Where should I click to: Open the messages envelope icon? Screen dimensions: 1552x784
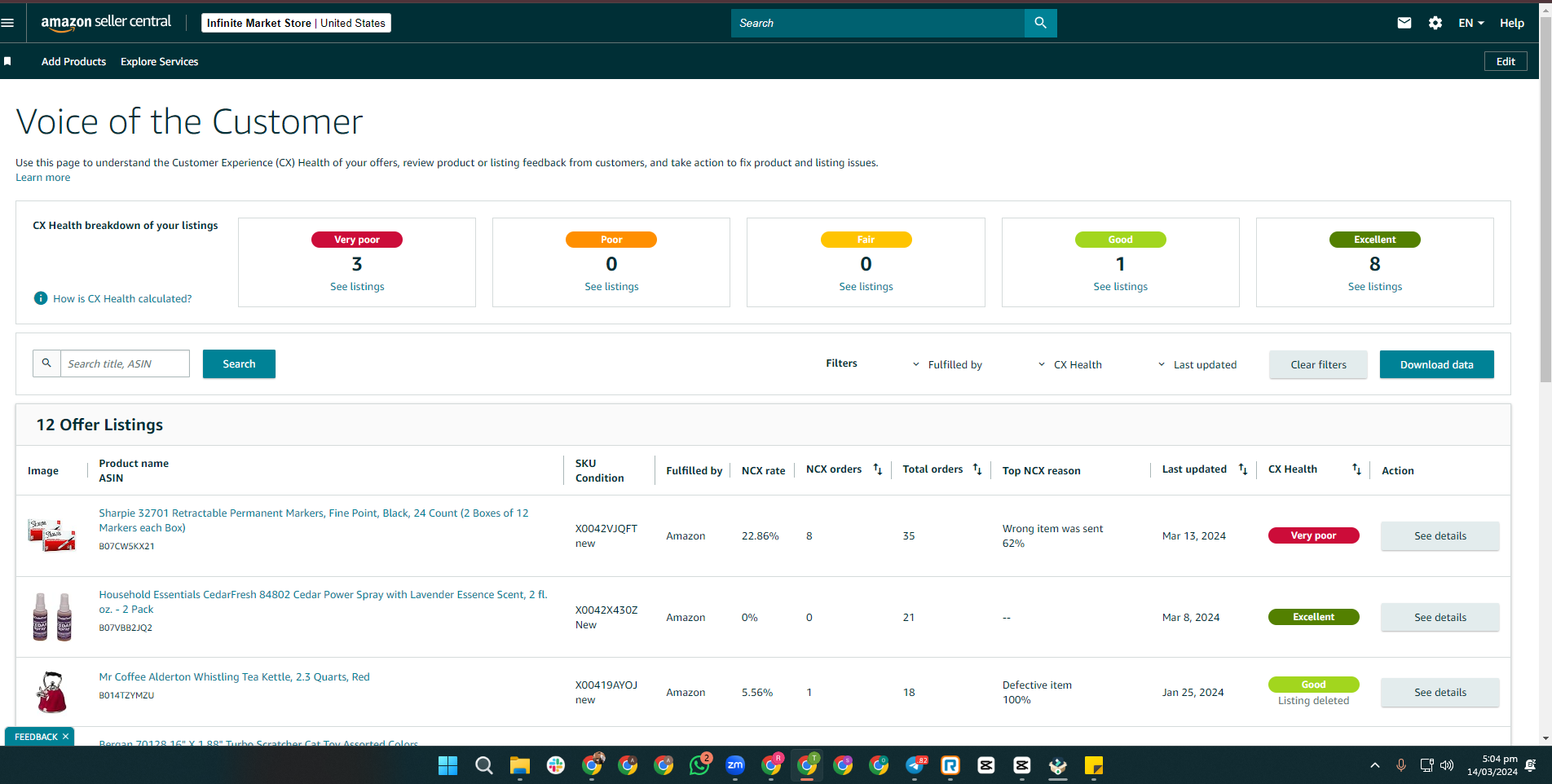click(x=1404, y=23)
